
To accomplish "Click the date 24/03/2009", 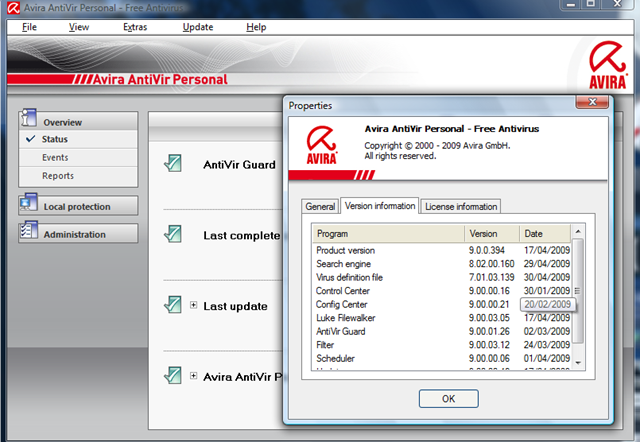I will click(547, 344).
